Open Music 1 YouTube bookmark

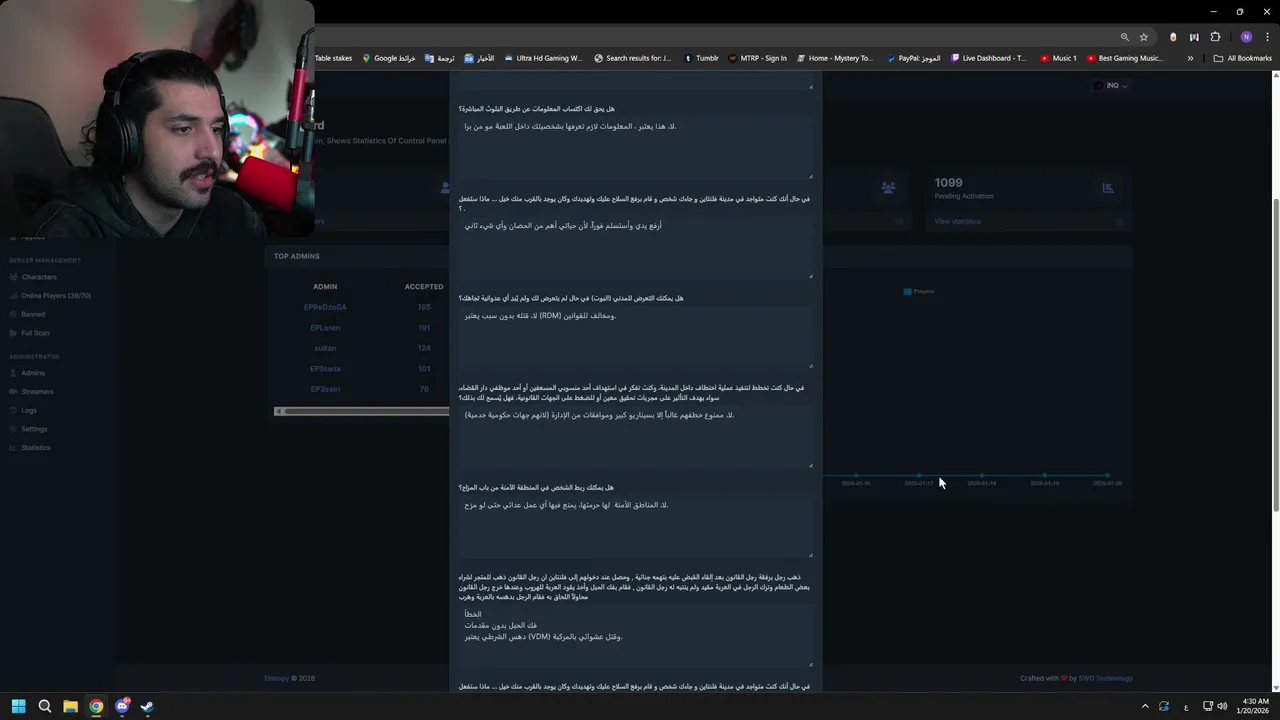point(1059,58)
